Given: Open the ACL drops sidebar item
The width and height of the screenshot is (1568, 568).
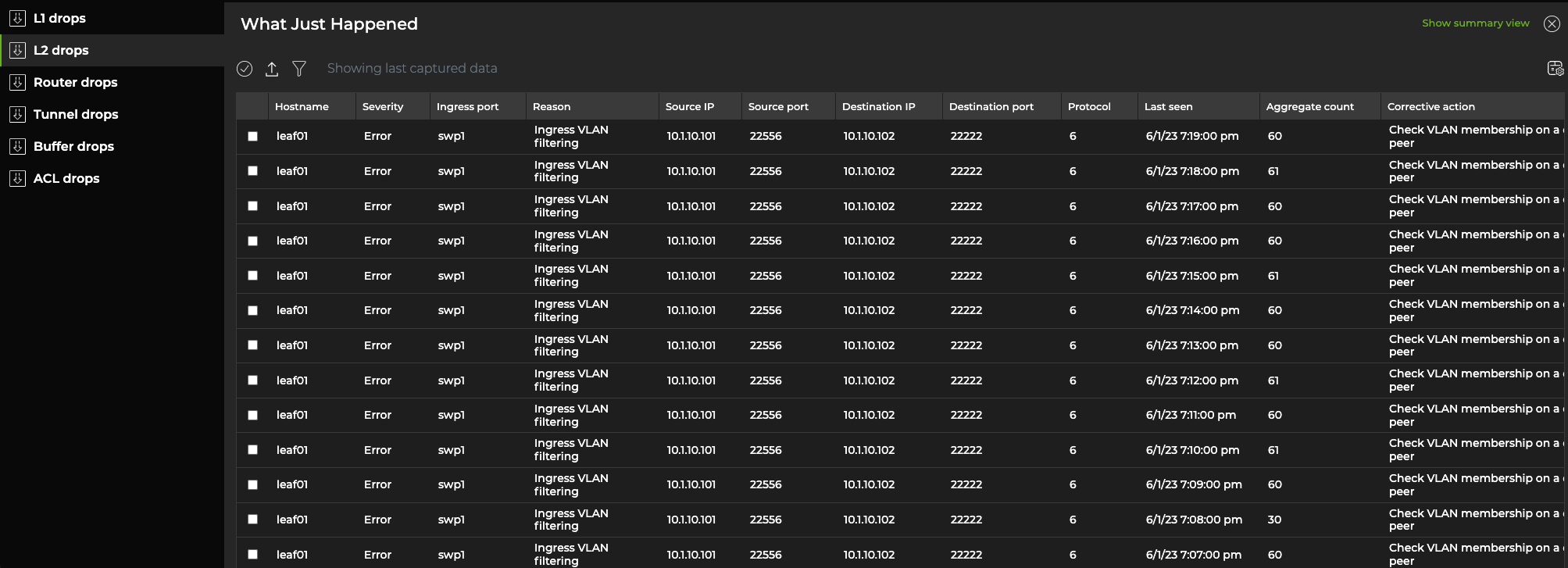Looking at the screenshot, I should pos(66,178).
